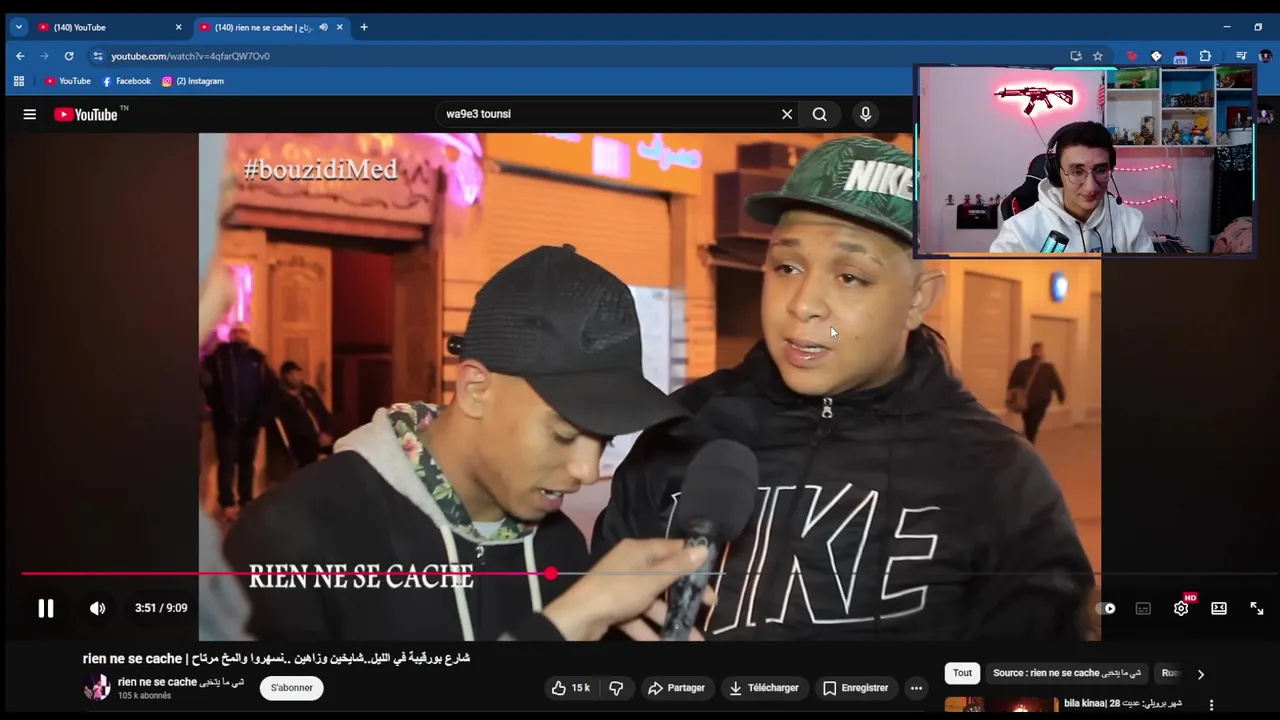This screenshot has height=720, width=1280.
Task: Open the Facebook bookmark
Action: (x=126, y=81)
